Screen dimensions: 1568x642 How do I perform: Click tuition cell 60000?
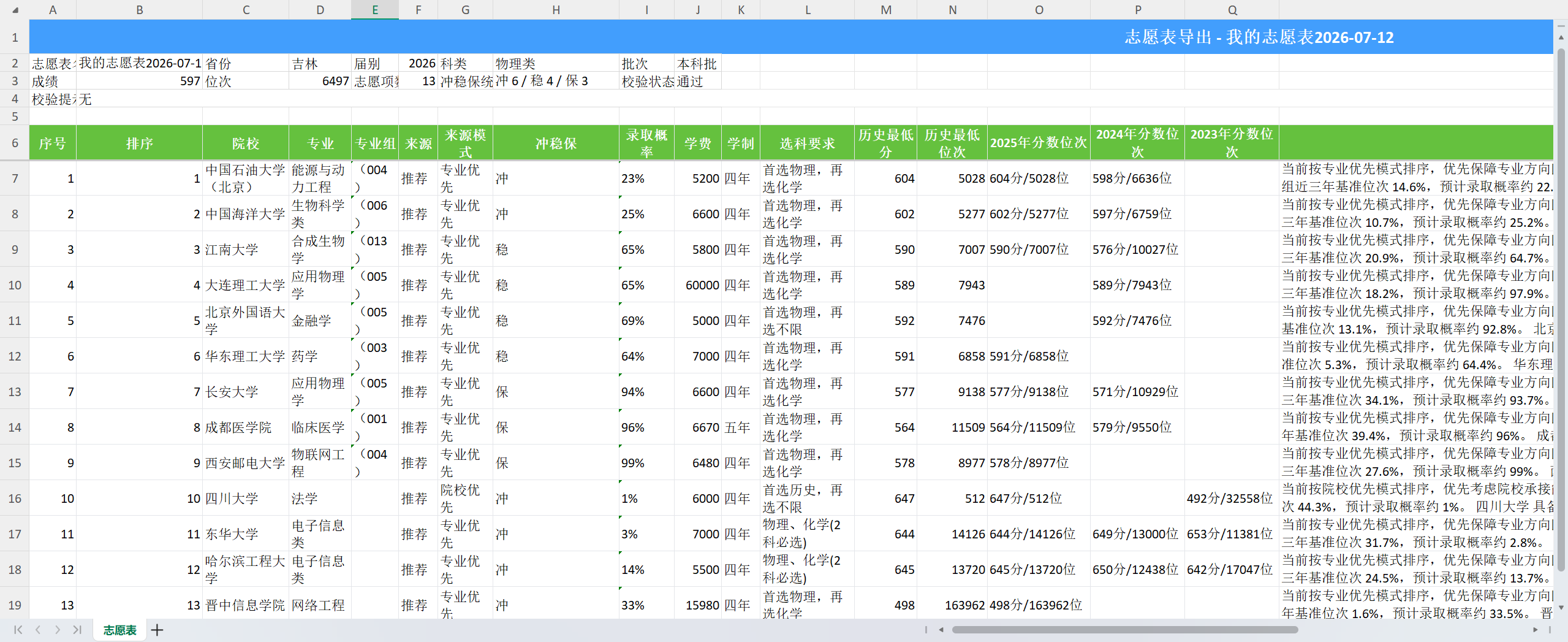698,285
